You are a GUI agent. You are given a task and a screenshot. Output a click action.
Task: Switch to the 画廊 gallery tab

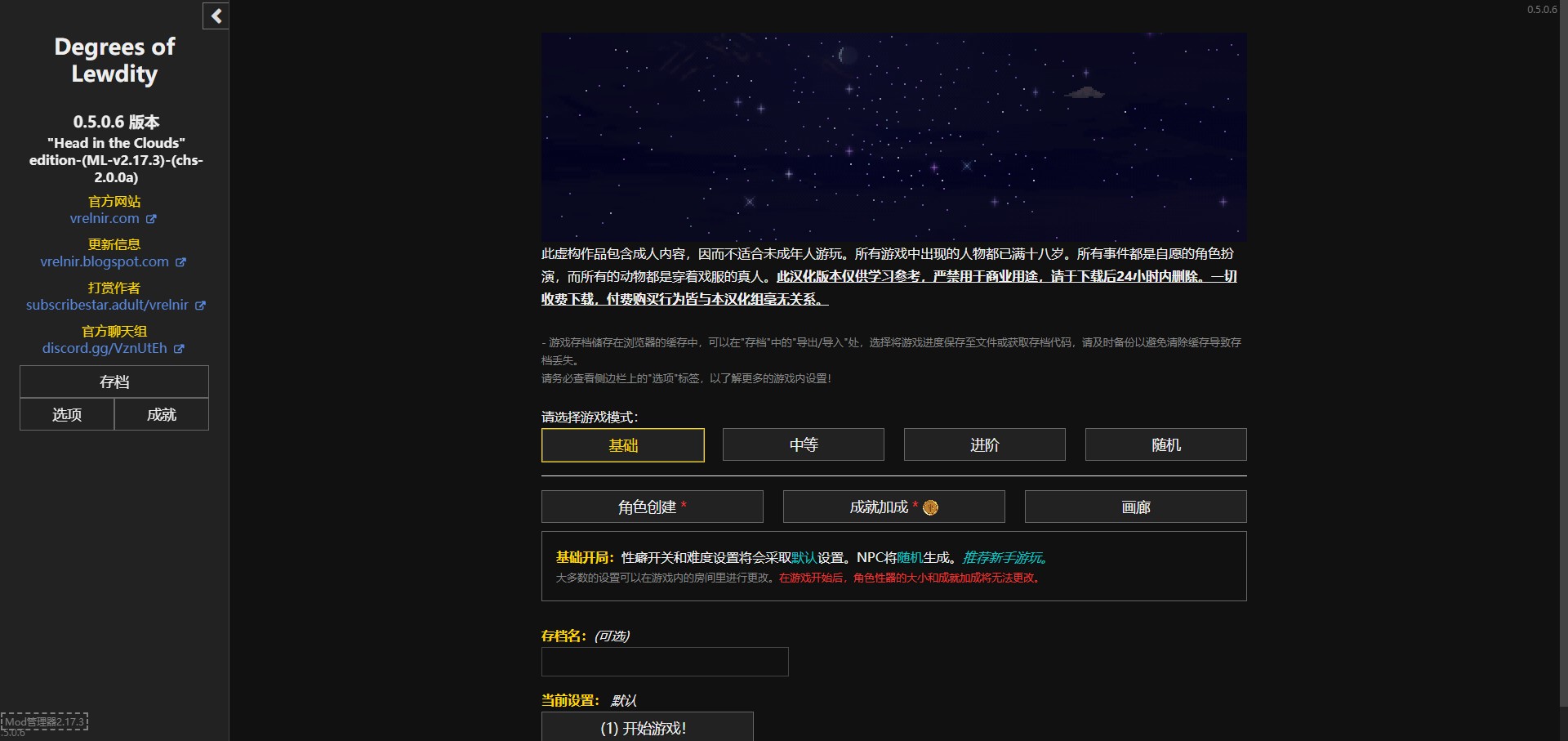1136,507
